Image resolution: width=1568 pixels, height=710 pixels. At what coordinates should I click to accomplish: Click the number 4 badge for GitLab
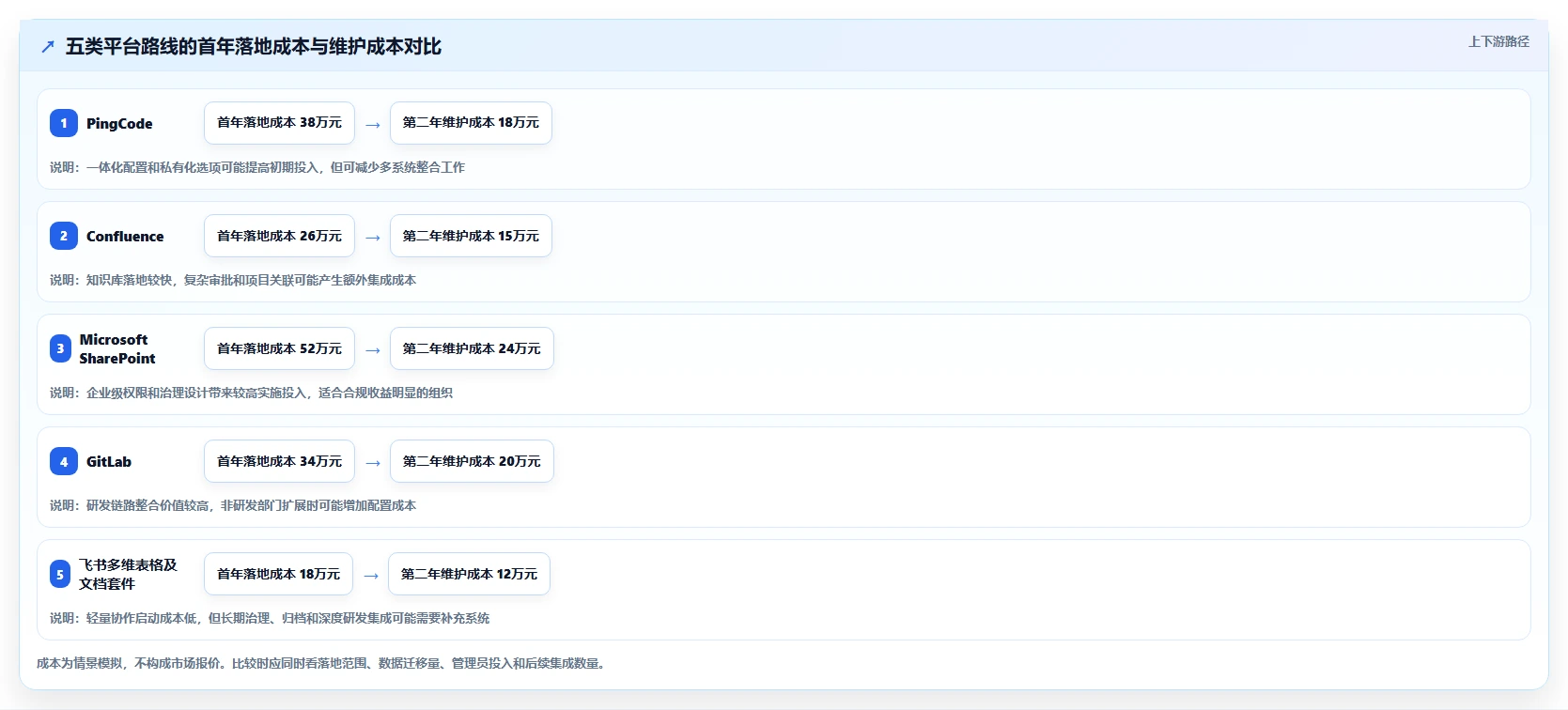[64, 461]
